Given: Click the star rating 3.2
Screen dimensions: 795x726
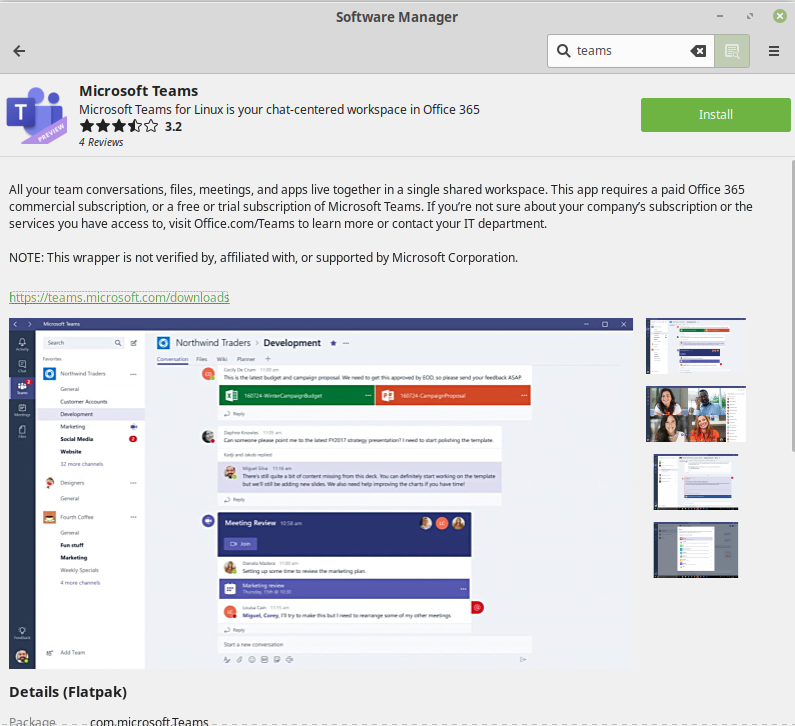Looking at the screenshot, I should (x=131, y=126).
